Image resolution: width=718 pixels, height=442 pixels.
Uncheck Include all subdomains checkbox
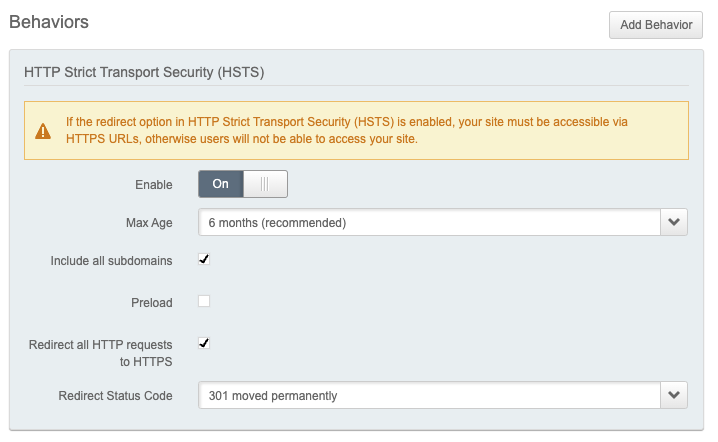(204, 260)
